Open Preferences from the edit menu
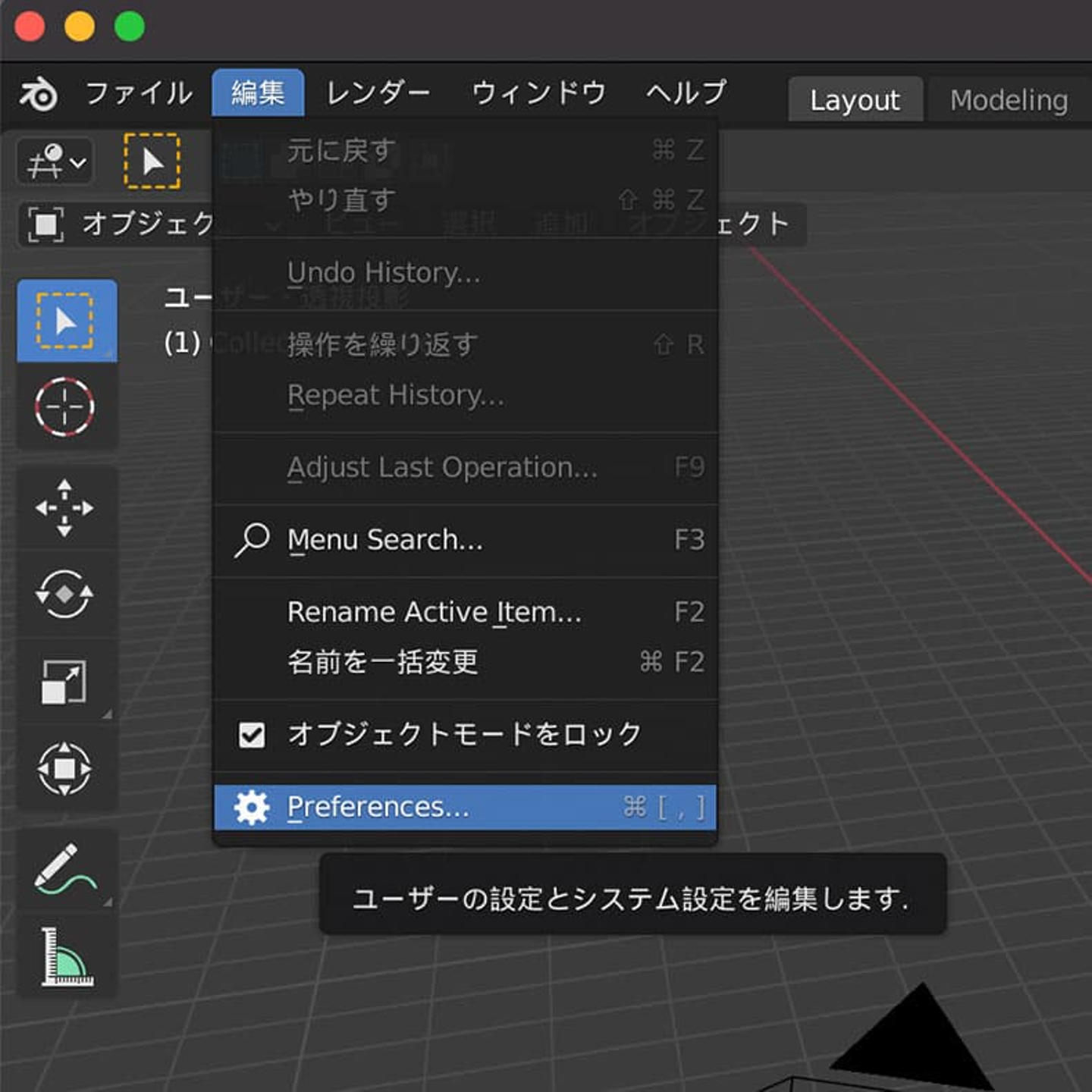Image resolution: width=1092 pixels, height=1092 pixels. [466, 807]
